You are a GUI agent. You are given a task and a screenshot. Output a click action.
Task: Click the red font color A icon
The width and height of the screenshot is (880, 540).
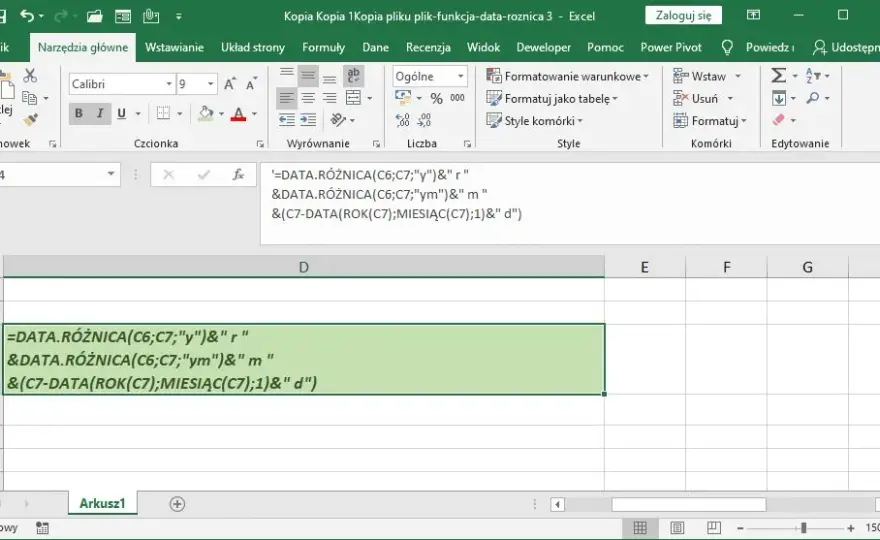239,114
